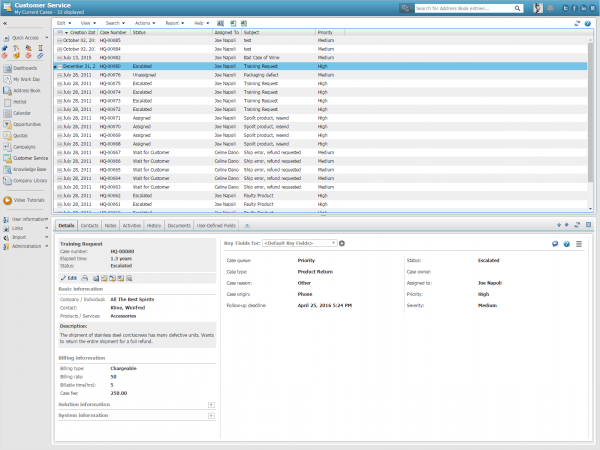The height and width of the screenshot is (450, 600).
Task: Sort by the Subject column header
Action: [x=279, y=33]
